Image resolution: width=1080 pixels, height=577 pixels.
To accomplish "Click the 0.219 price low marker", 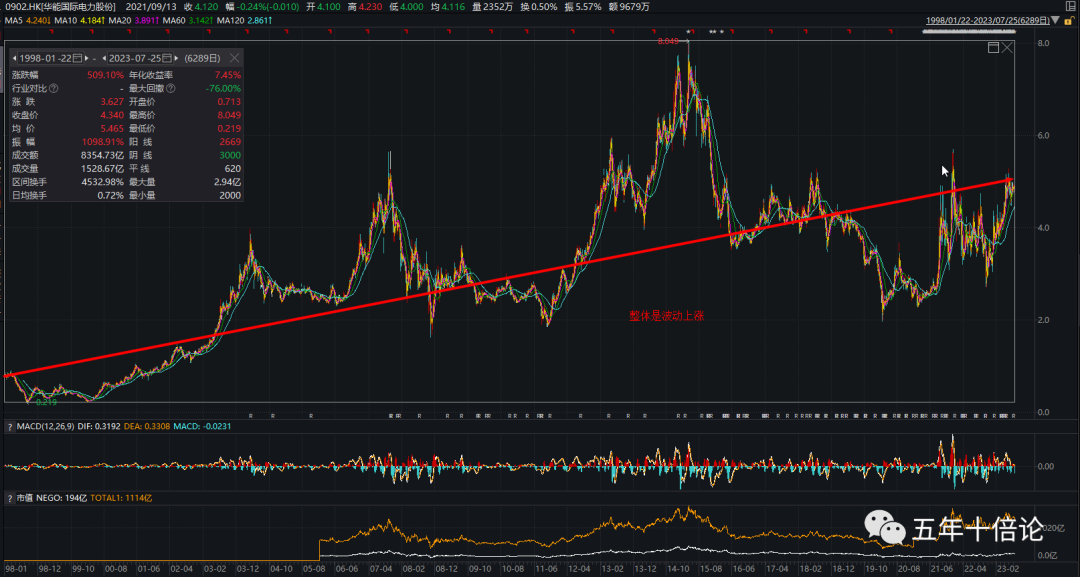I will [46, 402].
